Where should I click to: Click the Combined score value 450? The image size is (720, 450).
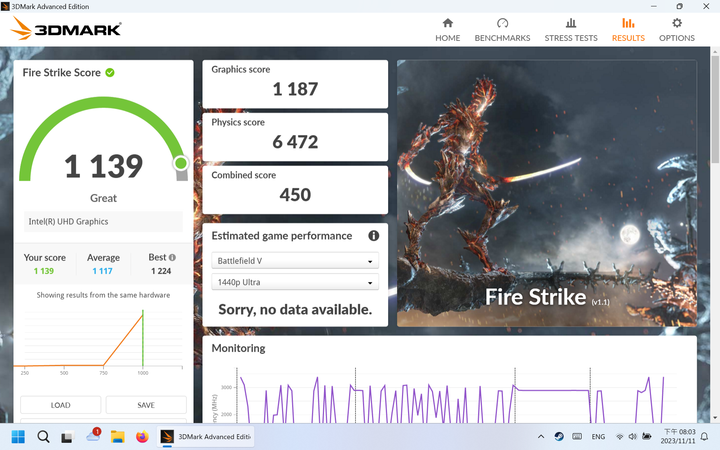coord(295,195)
